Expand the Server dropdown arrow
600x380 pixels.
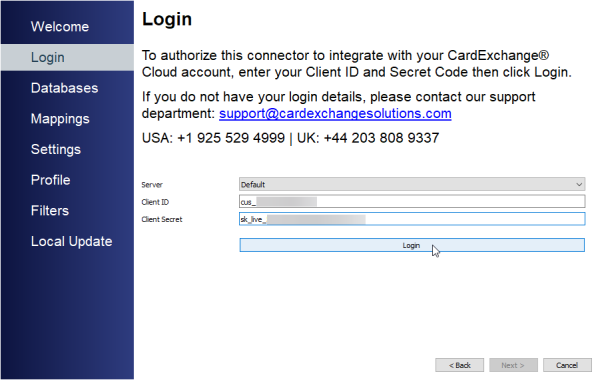tap(579, 184)
